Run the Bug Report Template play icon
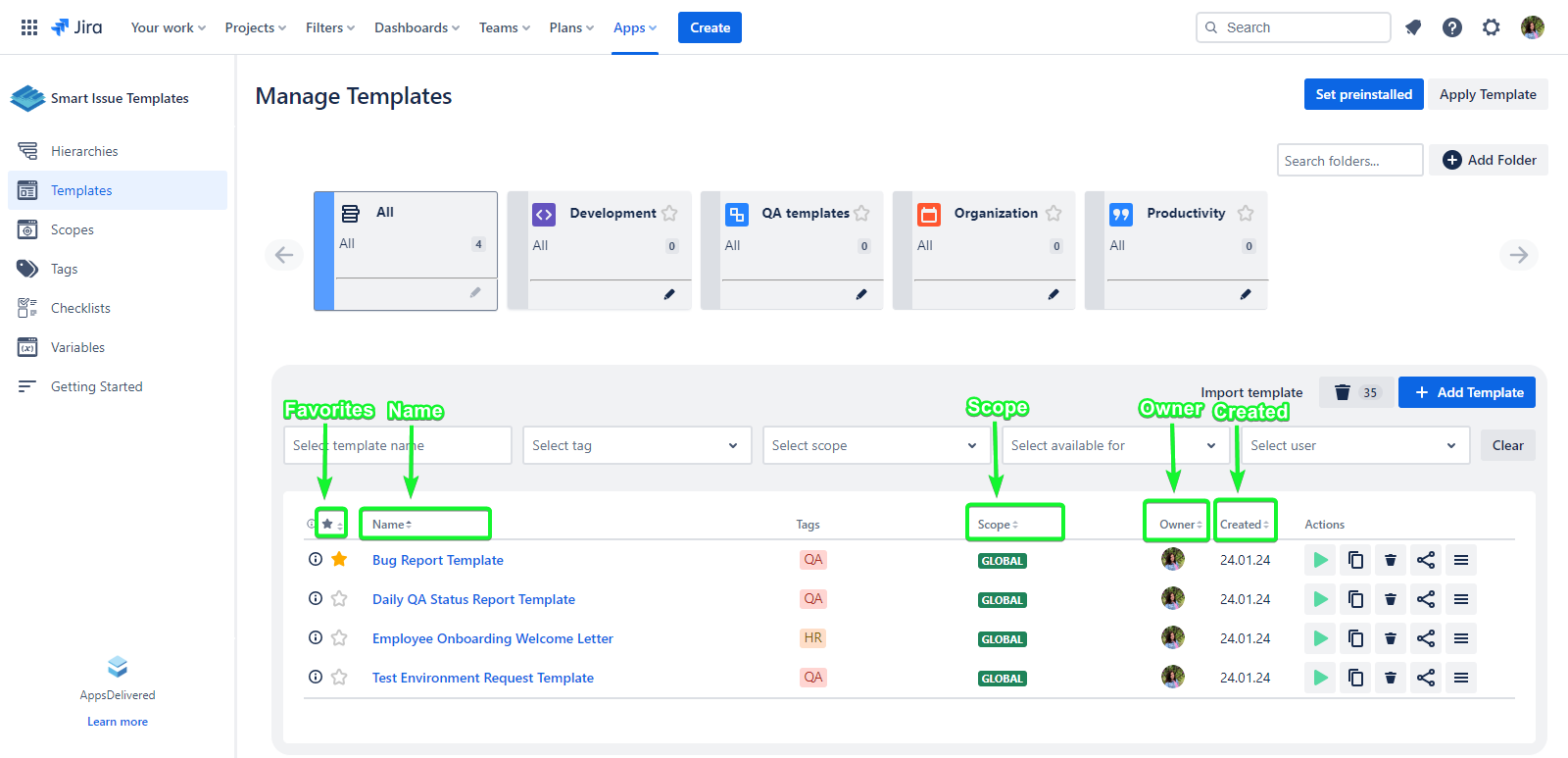1568x758 pixels. (x=1320, y=560)
